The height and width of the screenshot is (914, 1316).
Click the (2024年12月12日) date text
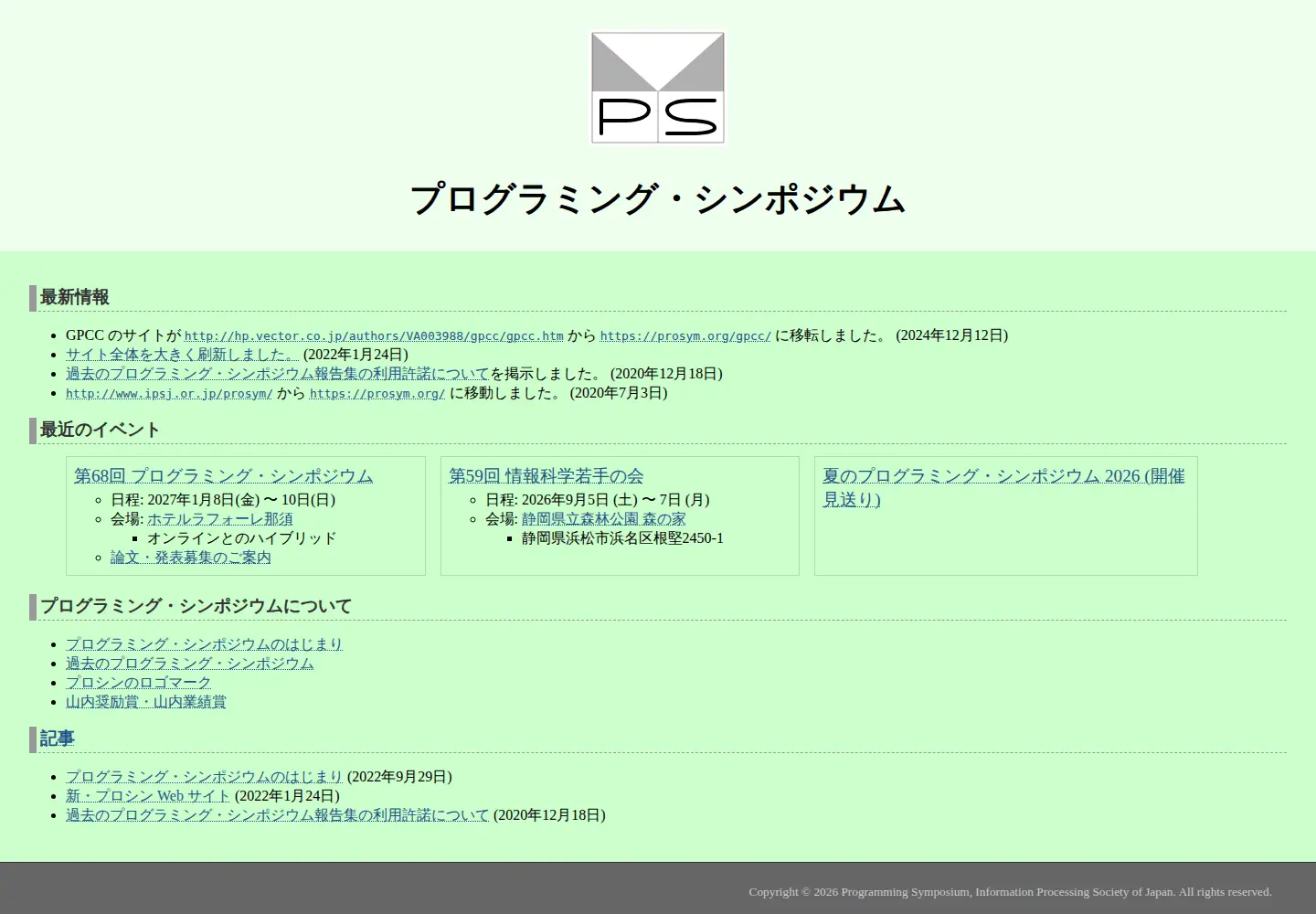point(951,335)
